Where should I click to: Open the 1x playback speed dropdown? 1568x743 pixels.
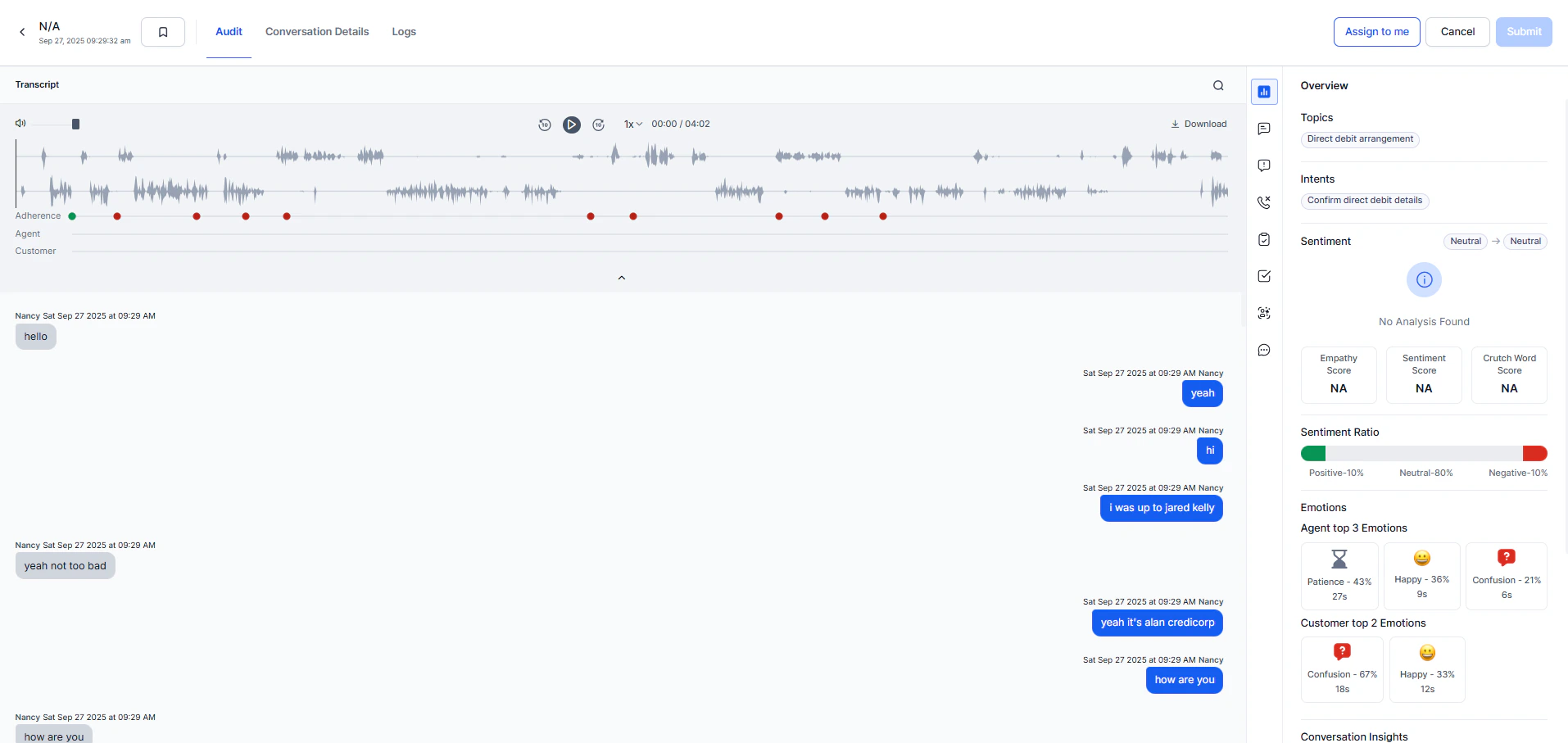coord(632,125)
